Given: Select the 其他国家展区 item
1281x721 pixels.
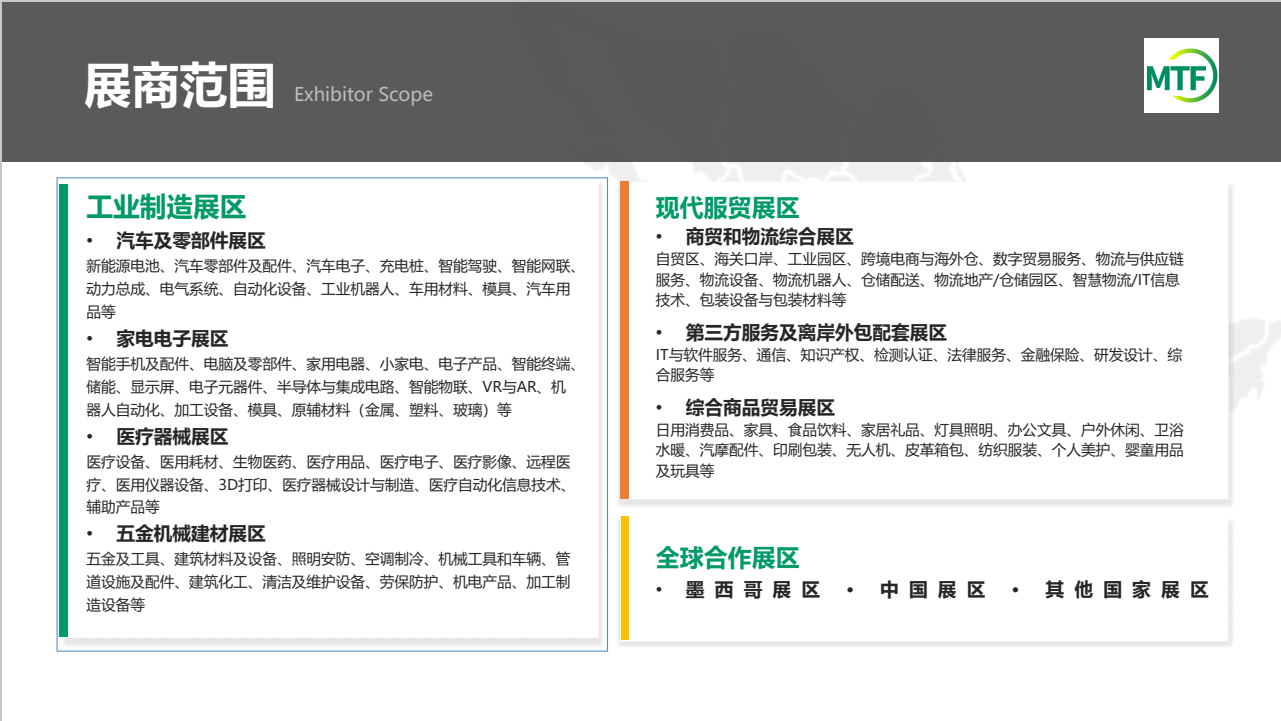Looking at the screenshot, I should [1126, 590].
